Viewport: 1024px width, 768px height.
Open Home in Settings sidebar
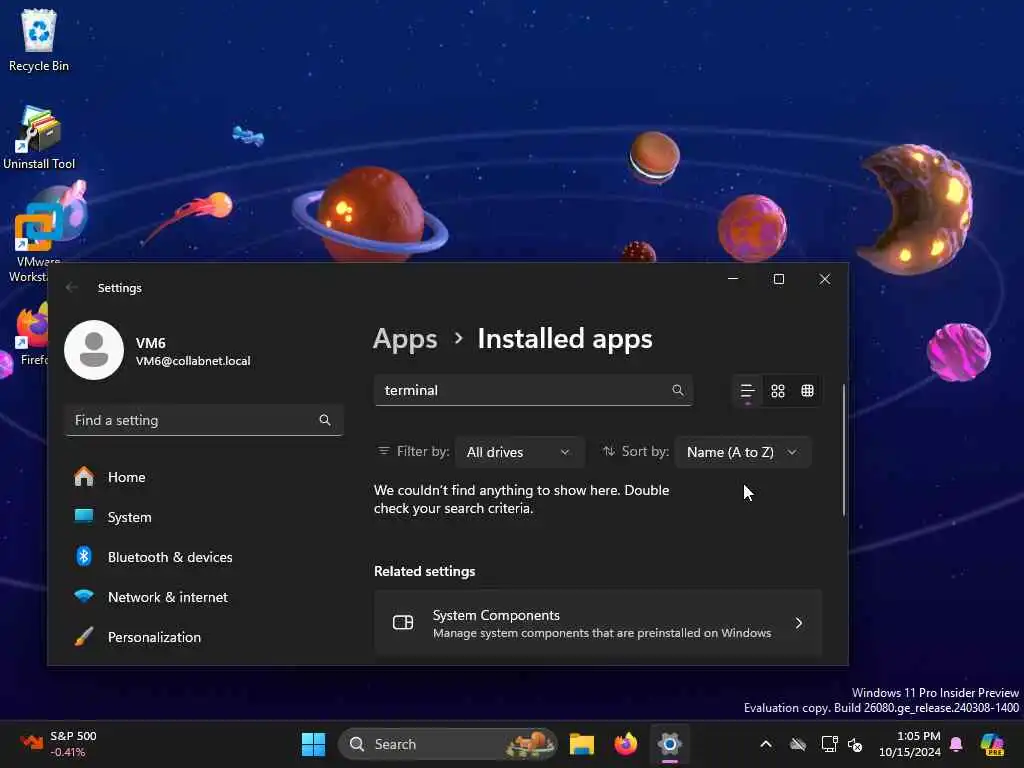(x=204, y=477)
